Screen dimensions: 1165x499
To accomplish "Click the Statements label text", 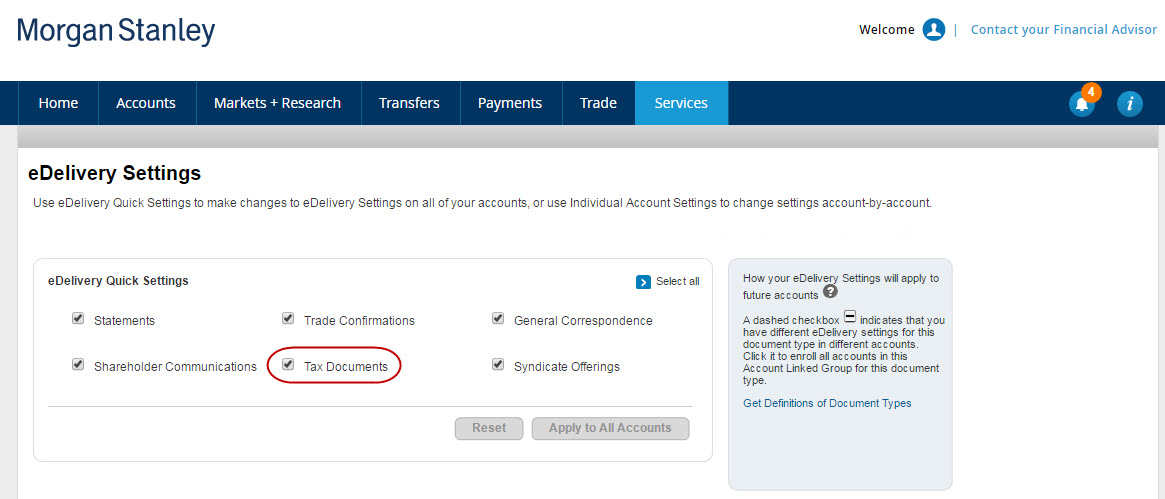I will coord(124,321).
